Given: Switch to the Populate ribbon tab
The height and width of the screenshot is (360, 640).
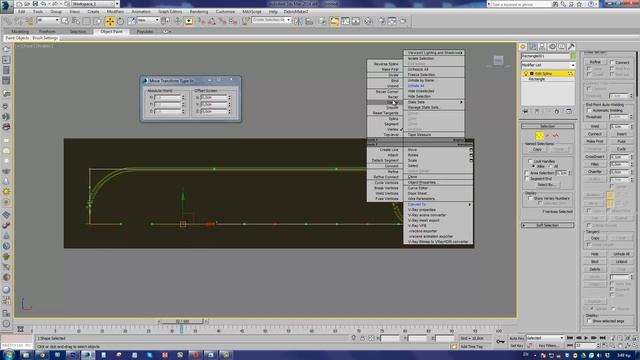Looking at the screenshot, I should pos(145,31).
